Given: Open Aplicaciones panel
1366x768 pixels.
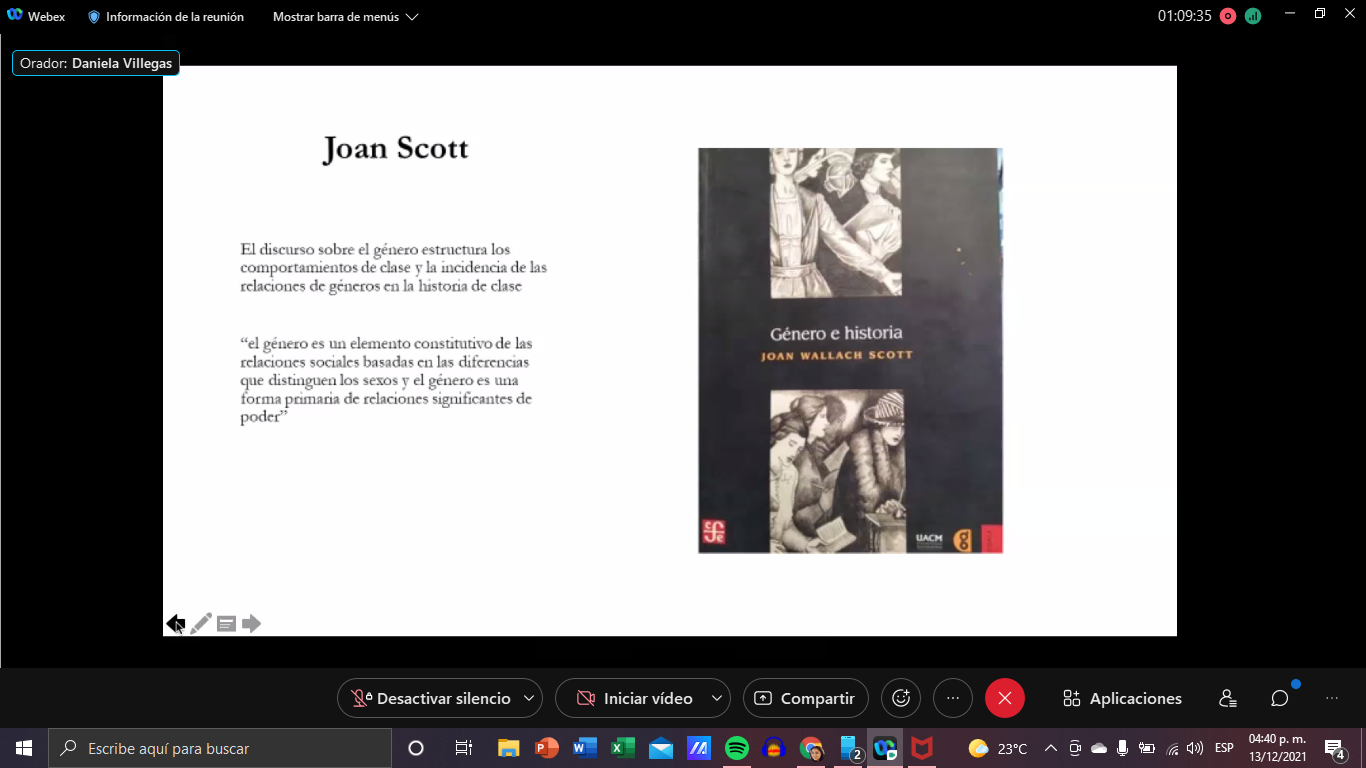Looking at the screenshot, I should 1123,698.
